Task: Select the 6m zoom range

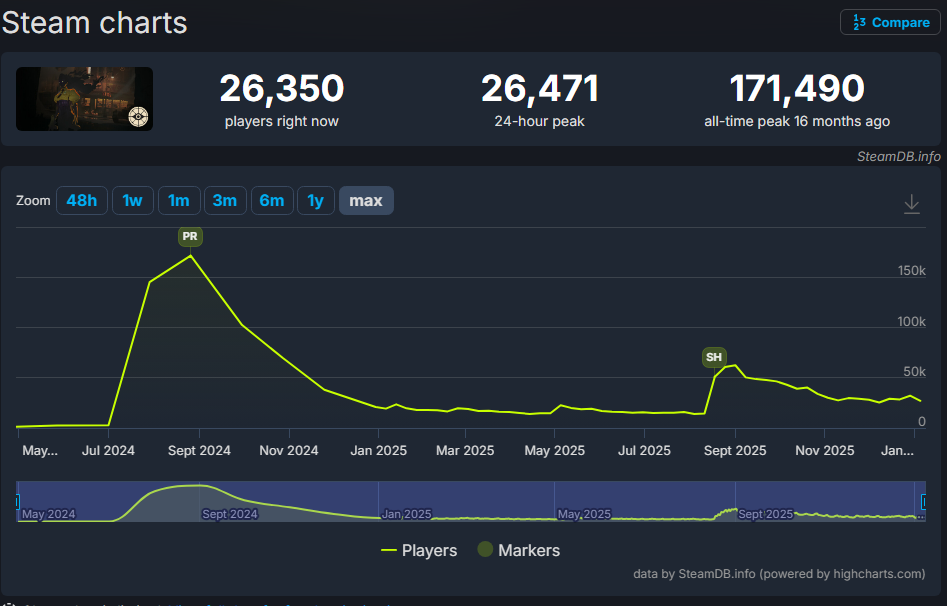Action: point(272,201)
